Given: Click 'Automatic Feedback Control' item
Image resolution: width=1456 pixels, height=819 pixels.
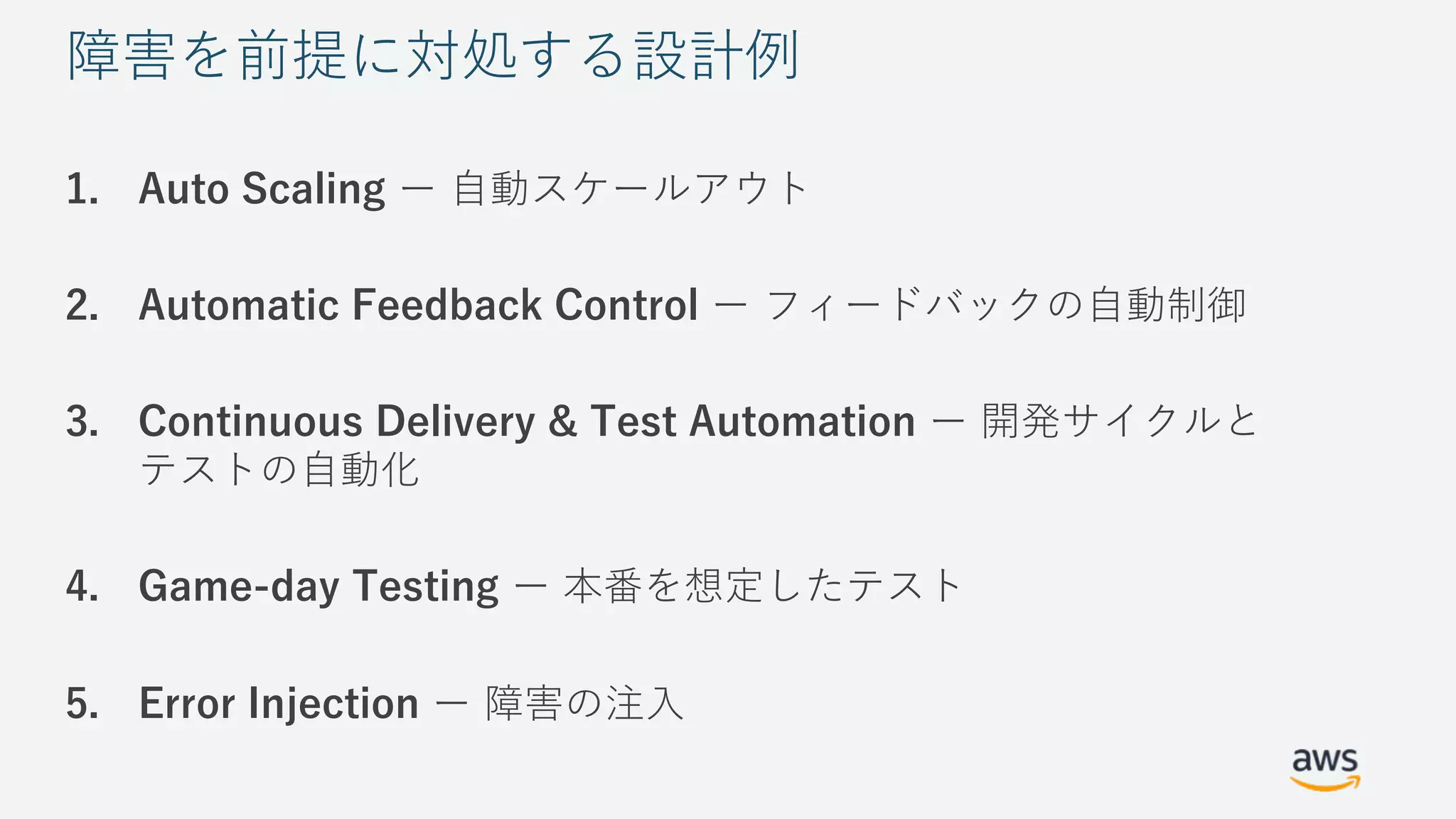Looking at the screenshot, I should (418, 305).
